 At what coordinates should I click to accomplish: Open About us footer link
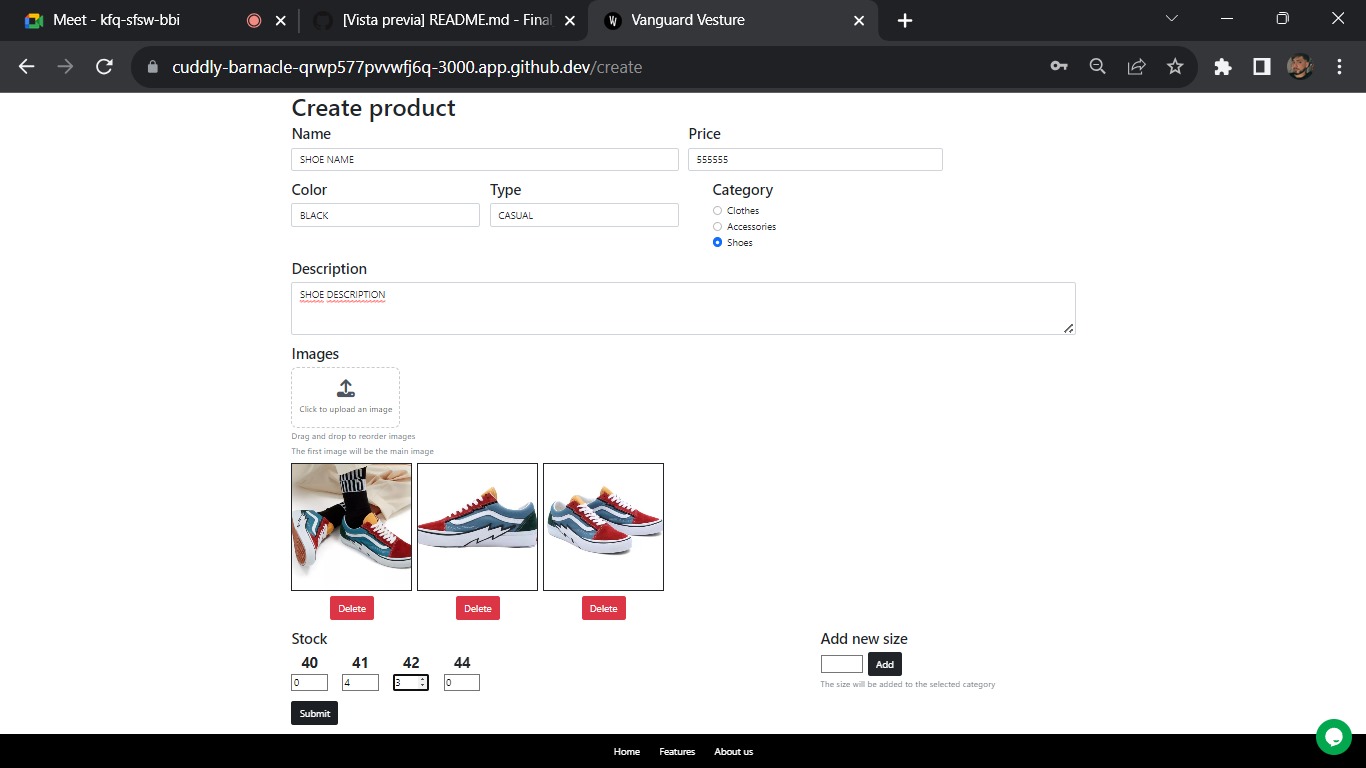[734, 752]
